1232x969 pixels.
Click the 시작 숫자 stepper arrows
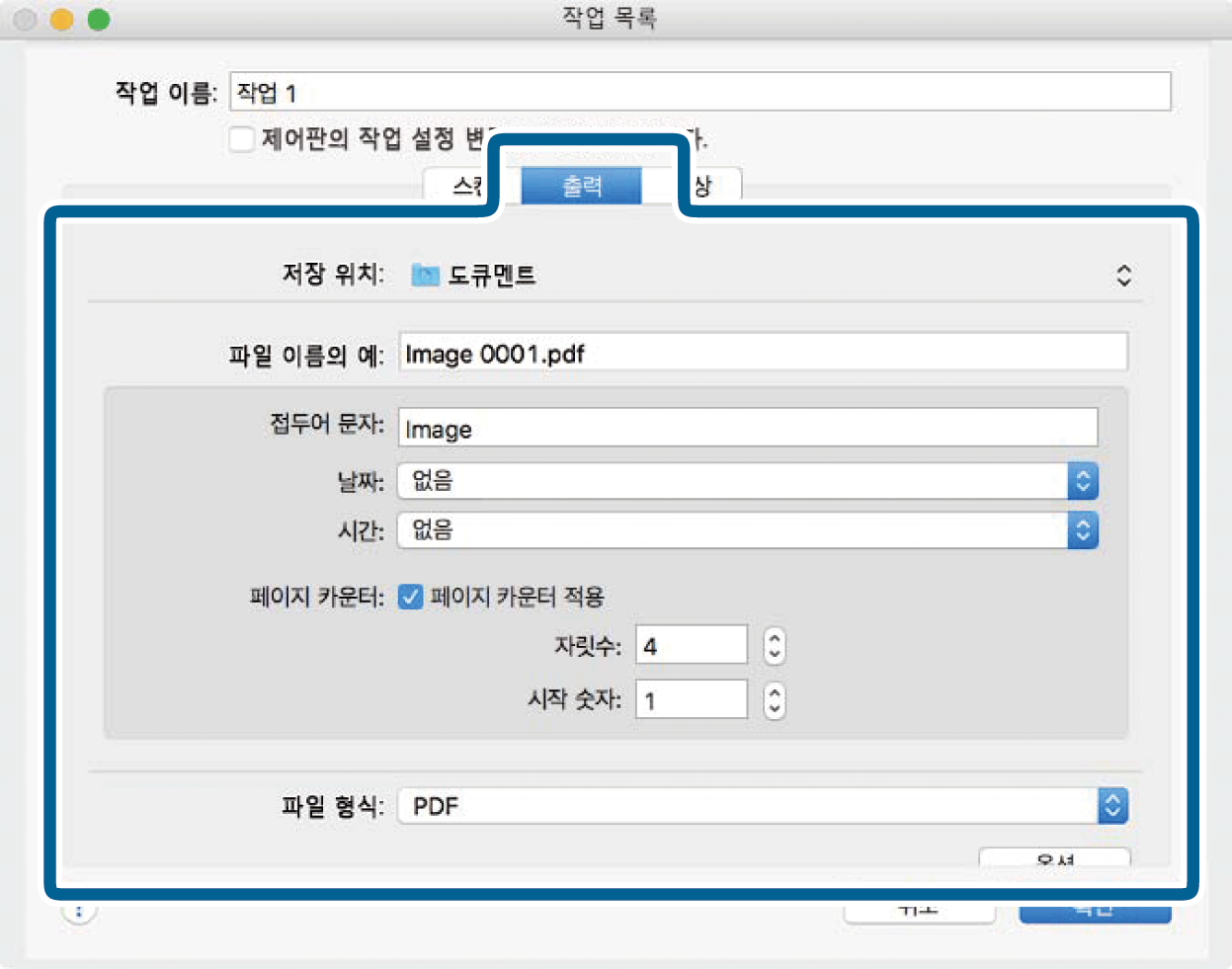775,700
